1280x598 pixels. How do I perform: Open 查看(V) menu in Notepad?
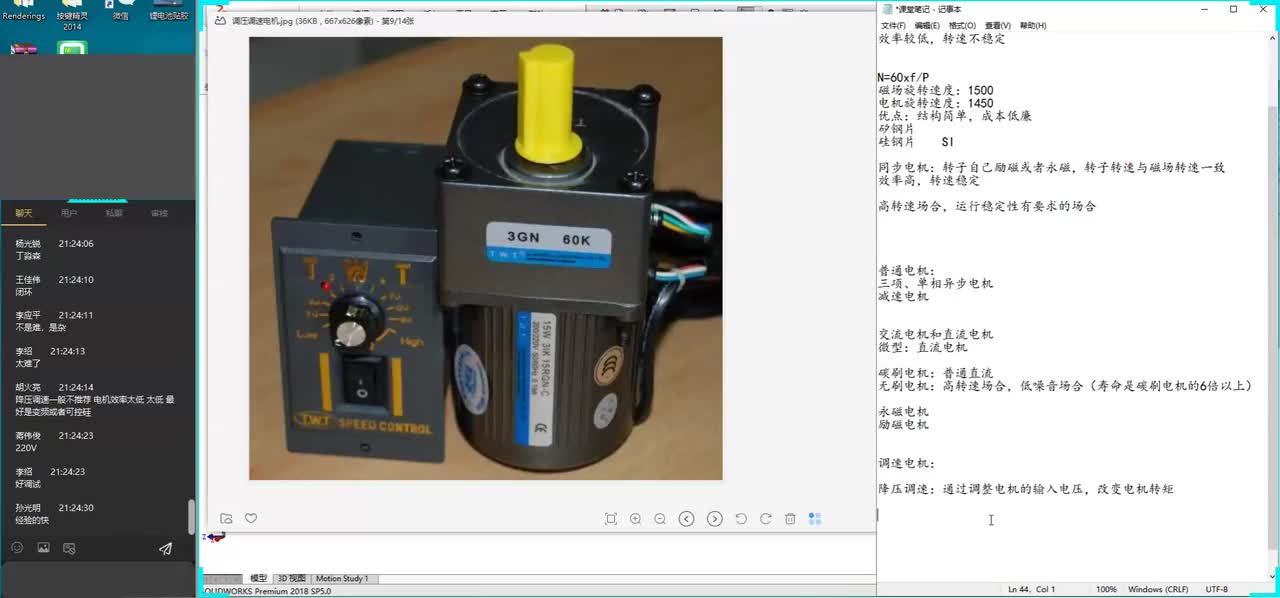pos(998,25)
